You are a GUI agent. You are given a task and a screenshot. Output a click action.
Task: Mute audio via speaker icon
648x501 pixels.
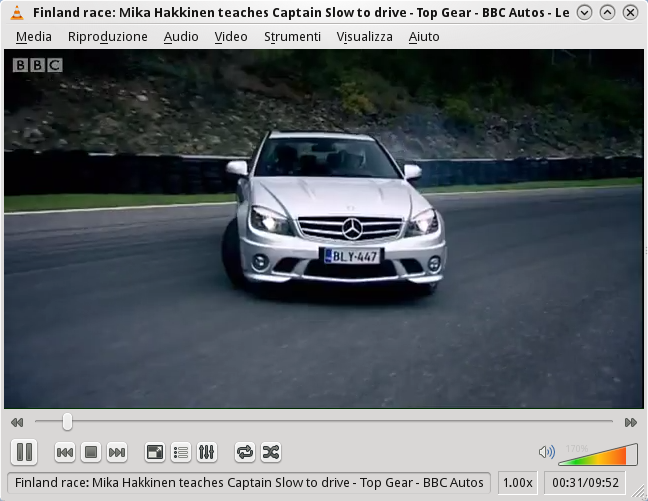pyautogui.click(x=546, y=452)
